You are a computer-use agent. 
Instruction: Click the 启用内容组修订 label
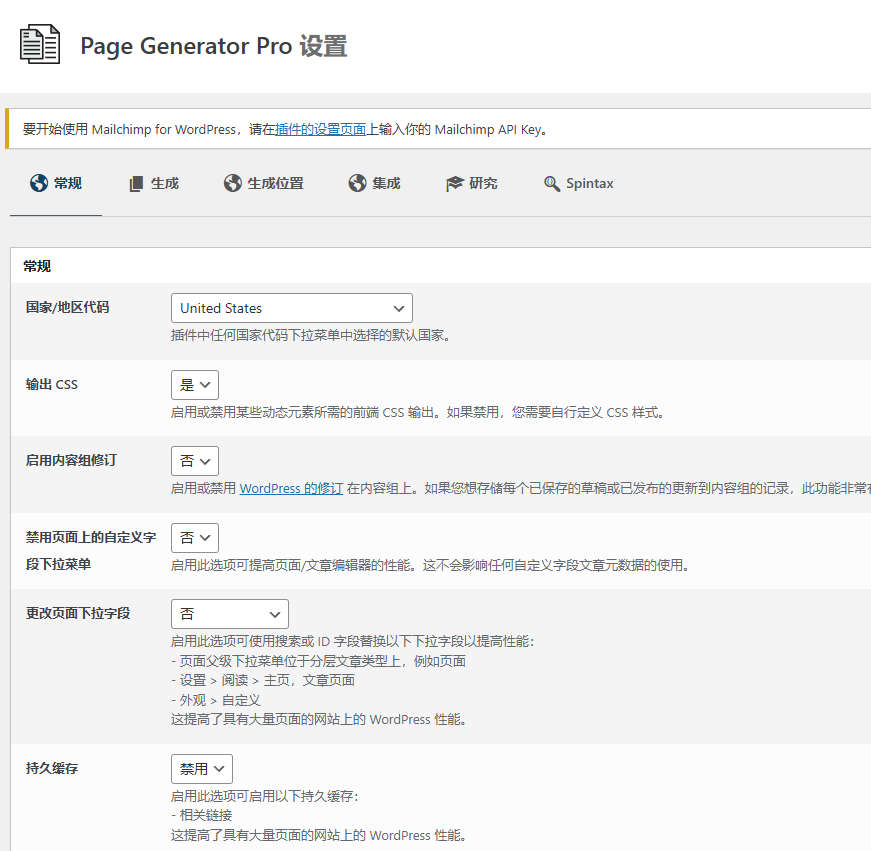(x=71, y=460)
